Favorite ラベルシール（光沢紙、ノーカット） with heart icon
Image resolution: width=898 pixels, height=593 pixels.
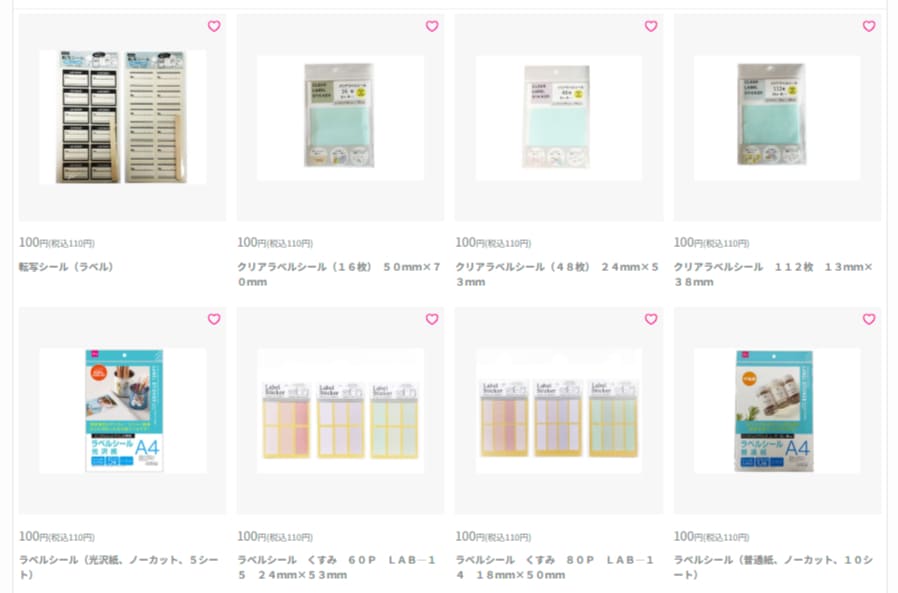pyautogui.click(x=214, y=319)
